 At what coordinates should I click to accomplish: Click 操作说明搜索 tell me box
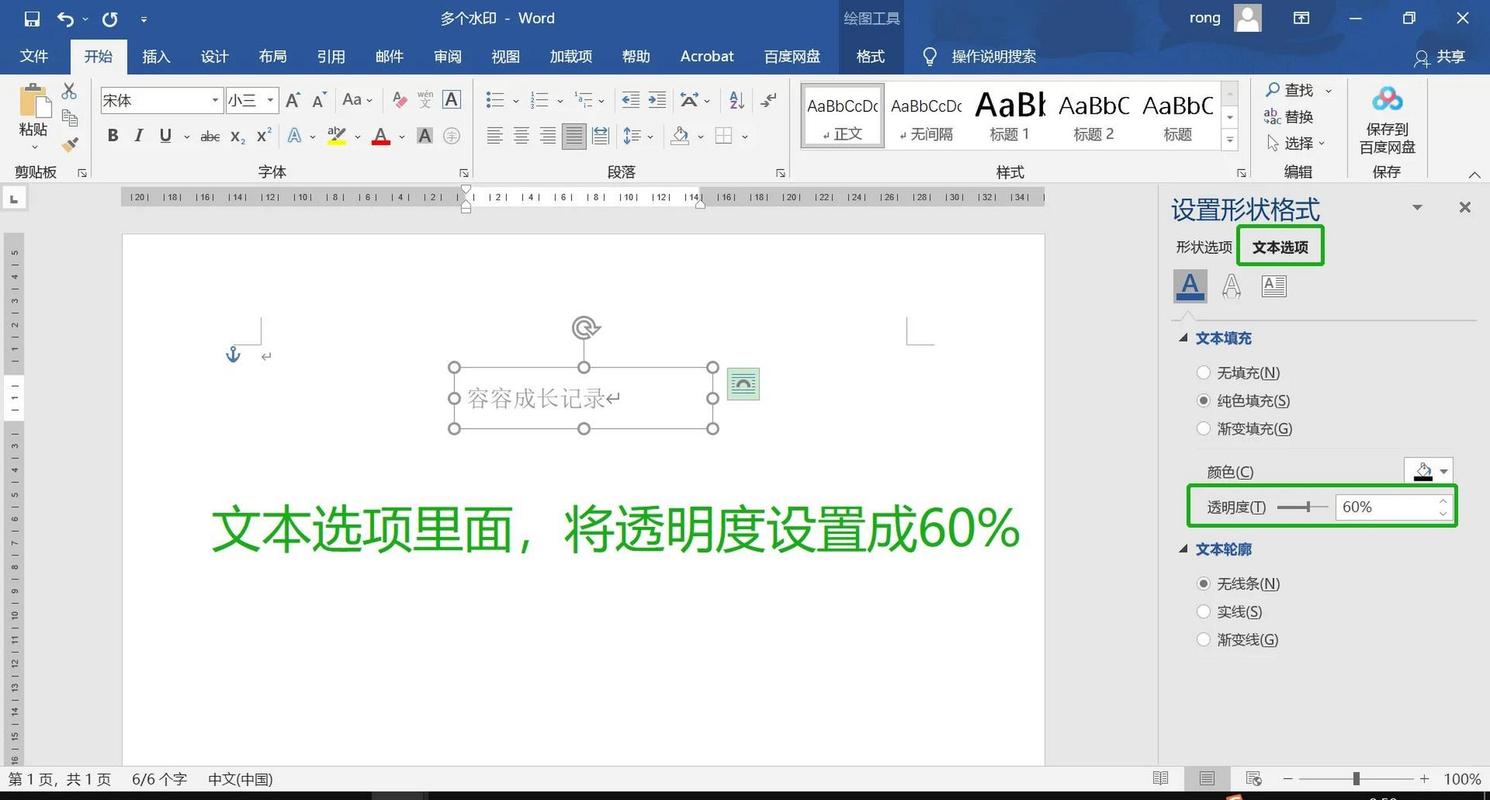click(993, 57)
